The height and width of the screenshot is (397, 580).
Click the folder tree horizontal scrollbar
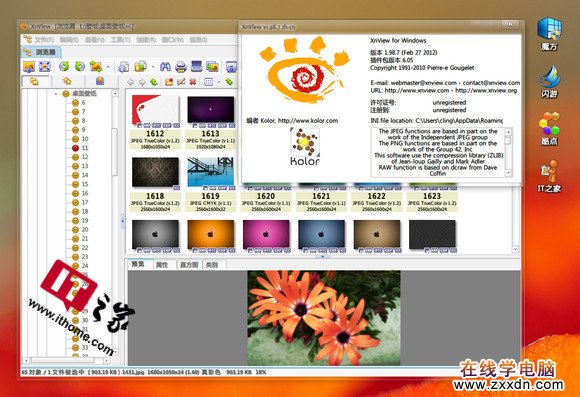(66, 360)
